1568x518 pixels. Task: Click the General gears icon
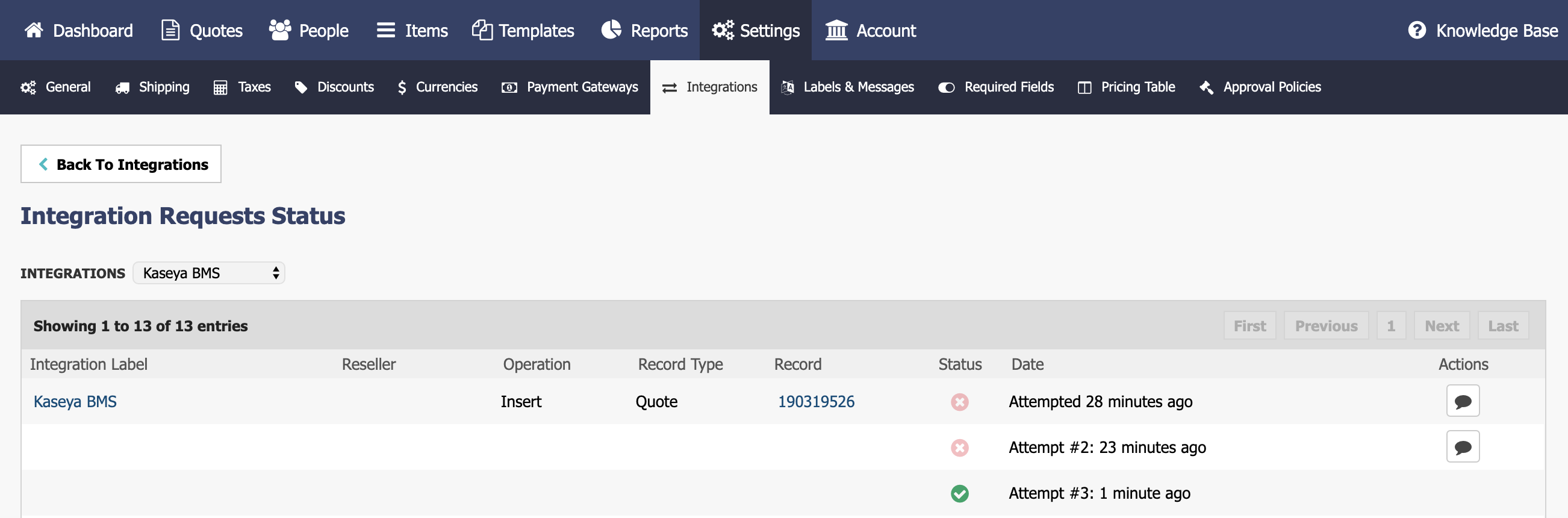[x=28, y=88]
